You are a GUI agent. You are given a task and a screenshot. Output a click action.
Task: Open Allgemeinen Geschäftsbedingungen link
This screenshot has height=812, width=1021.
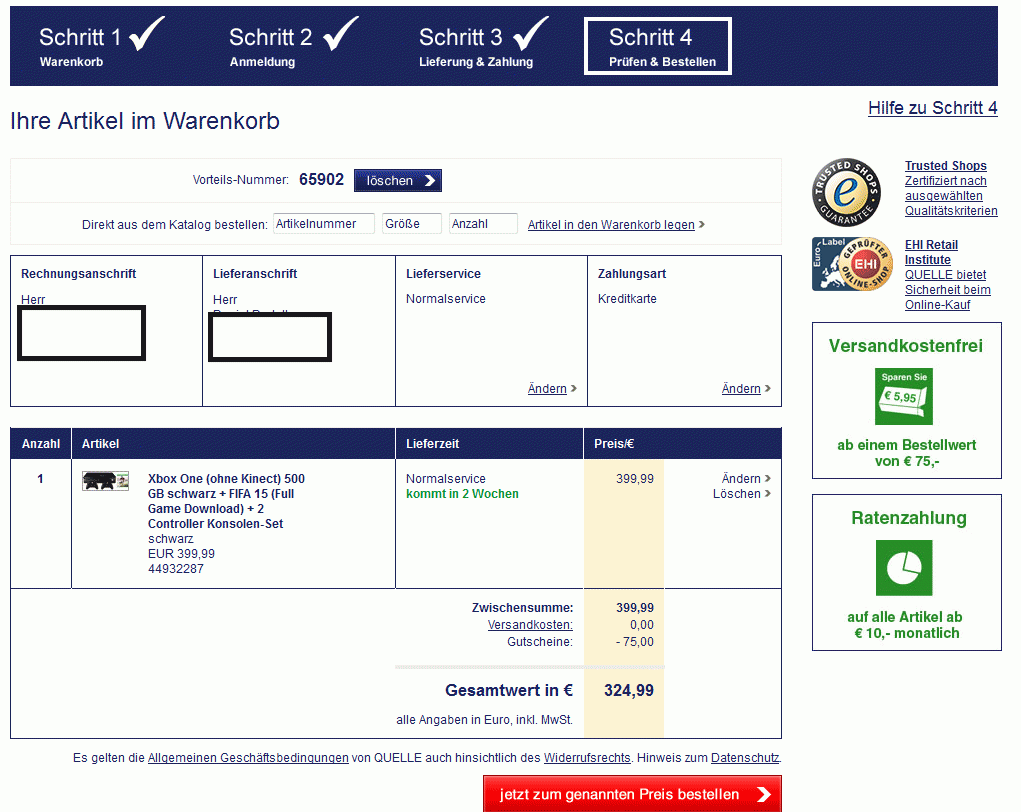[248, 758]
